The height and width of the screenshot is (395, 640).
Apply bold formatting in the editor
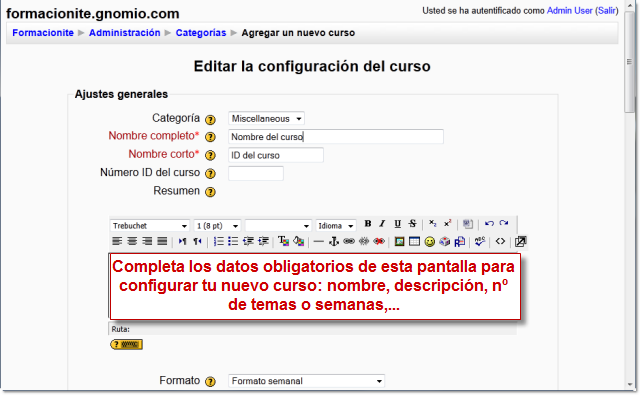click(368, 224)
